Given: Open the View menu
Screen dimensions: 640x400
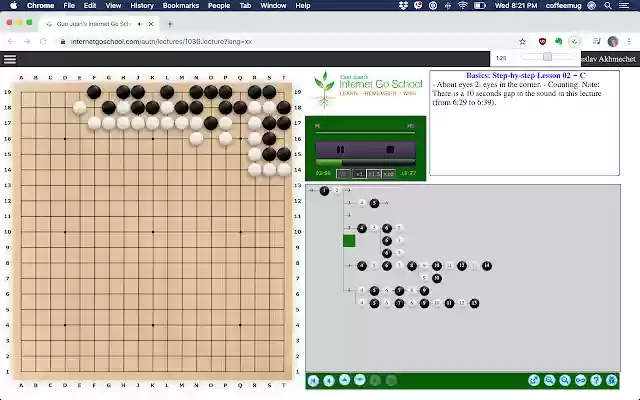Looking at the screenshot, I should [113, 6].
